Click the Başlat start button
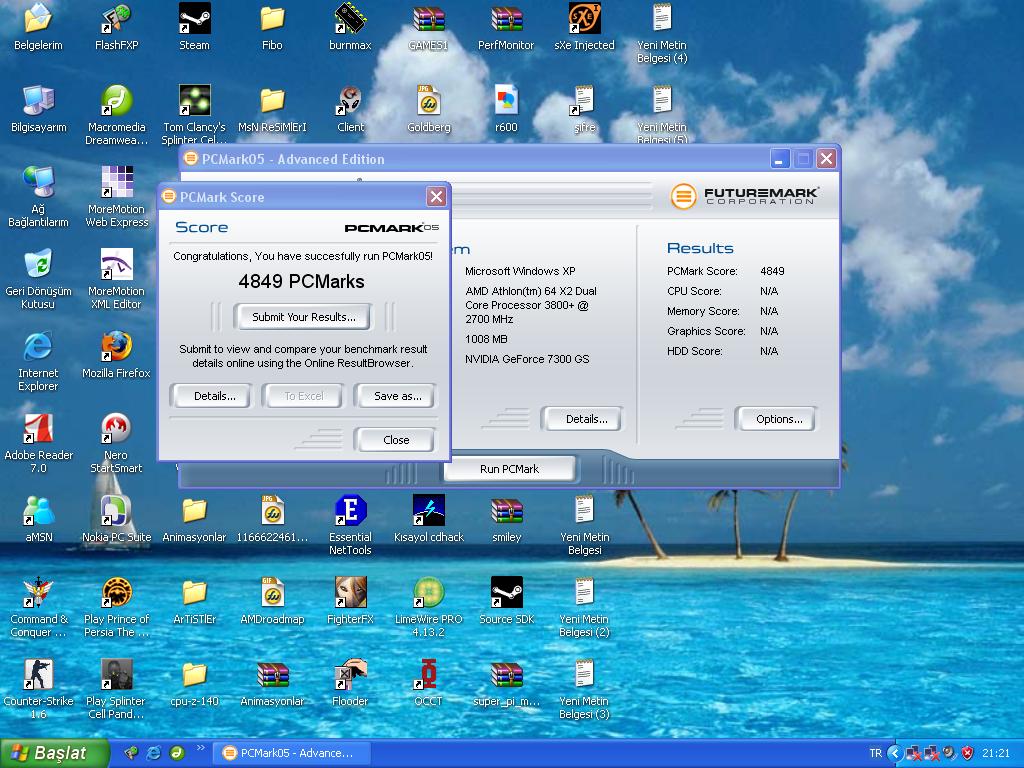This screenshot has height=768, width=1024. 54,753
